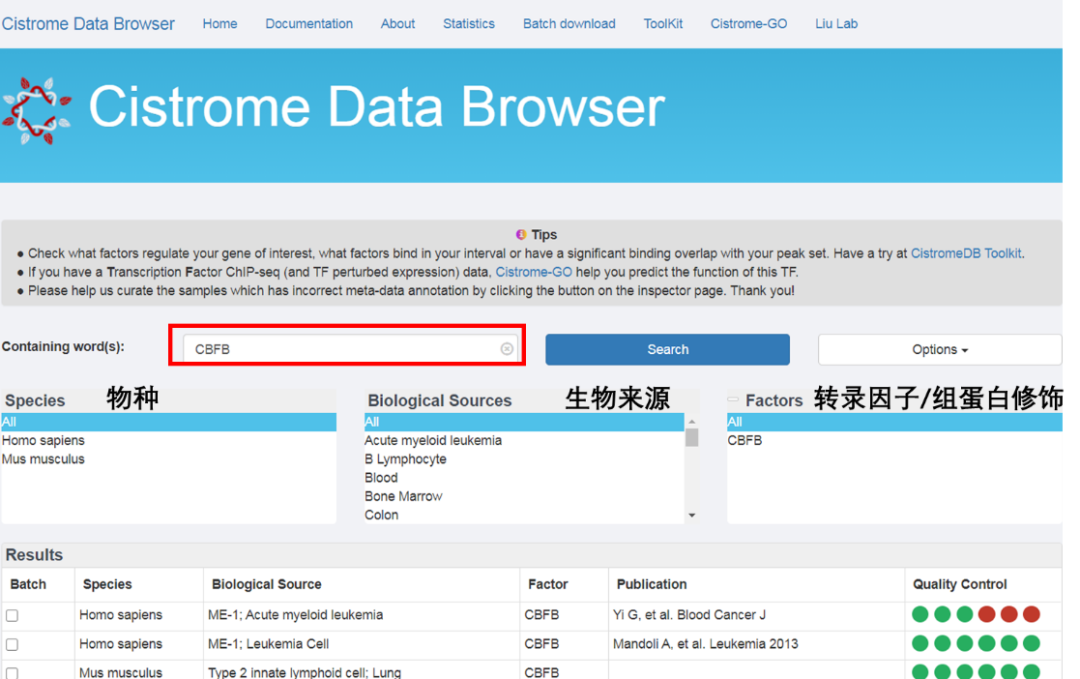Select All in the Species list
The image size is (1080, 679).
point(169,422)
